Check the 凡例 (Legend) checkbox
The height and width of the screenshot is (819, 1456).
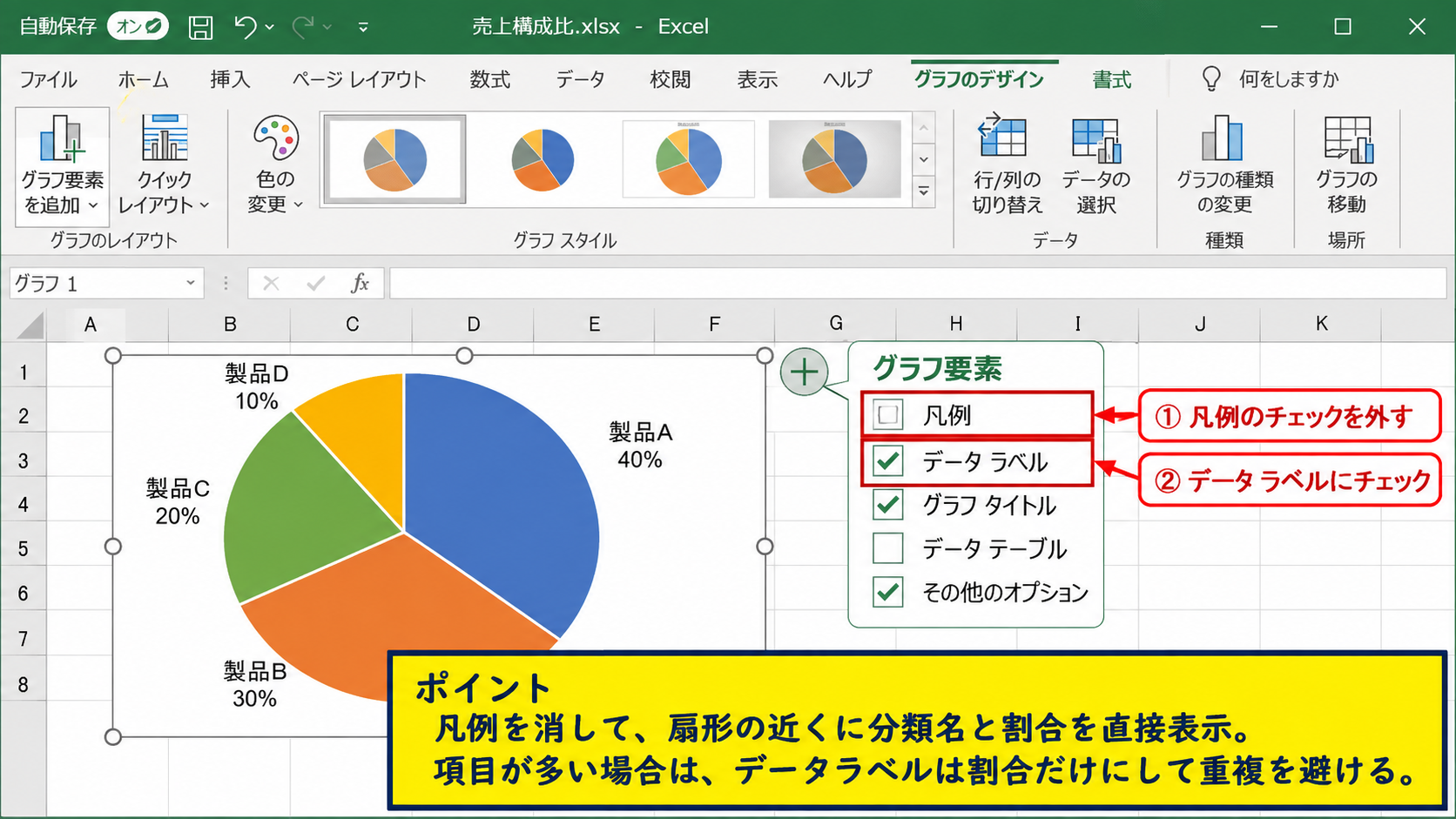pos(888,415)
